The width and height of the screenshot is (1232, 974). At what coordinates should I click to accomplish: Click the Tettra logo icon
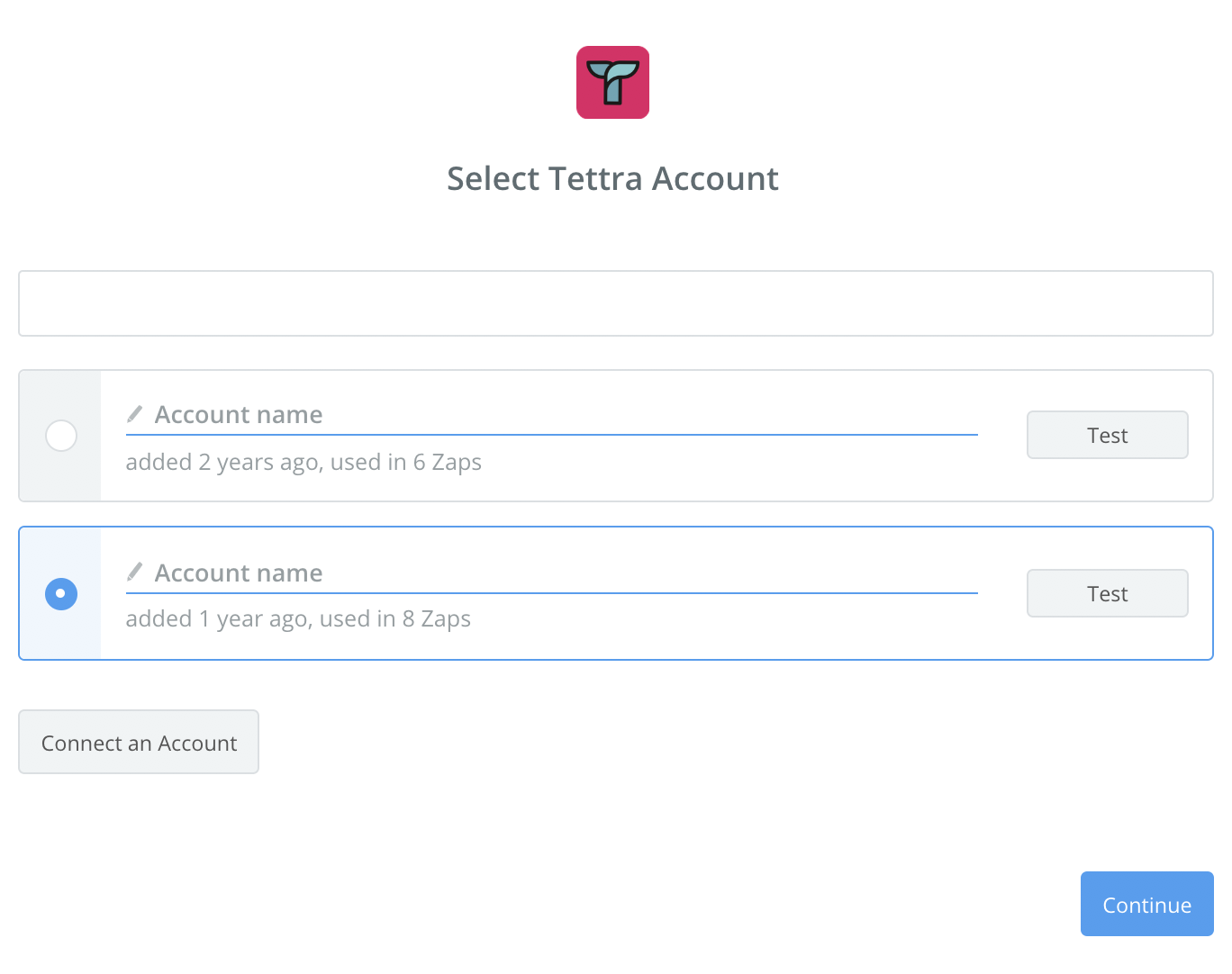[612, 82]
